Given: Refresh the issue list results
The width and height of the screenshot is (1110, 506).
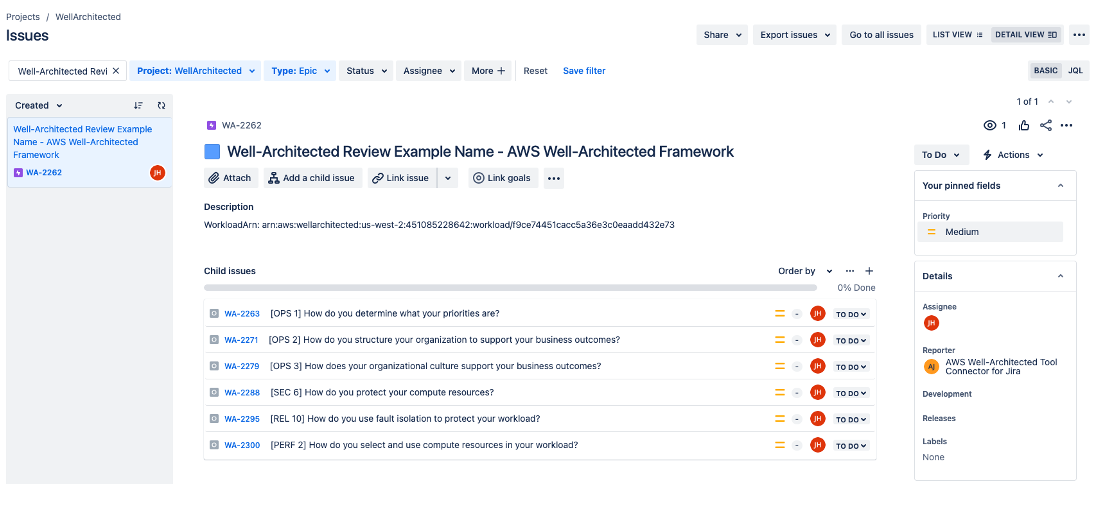Looking at the screenshot, I should coord(161,105).
